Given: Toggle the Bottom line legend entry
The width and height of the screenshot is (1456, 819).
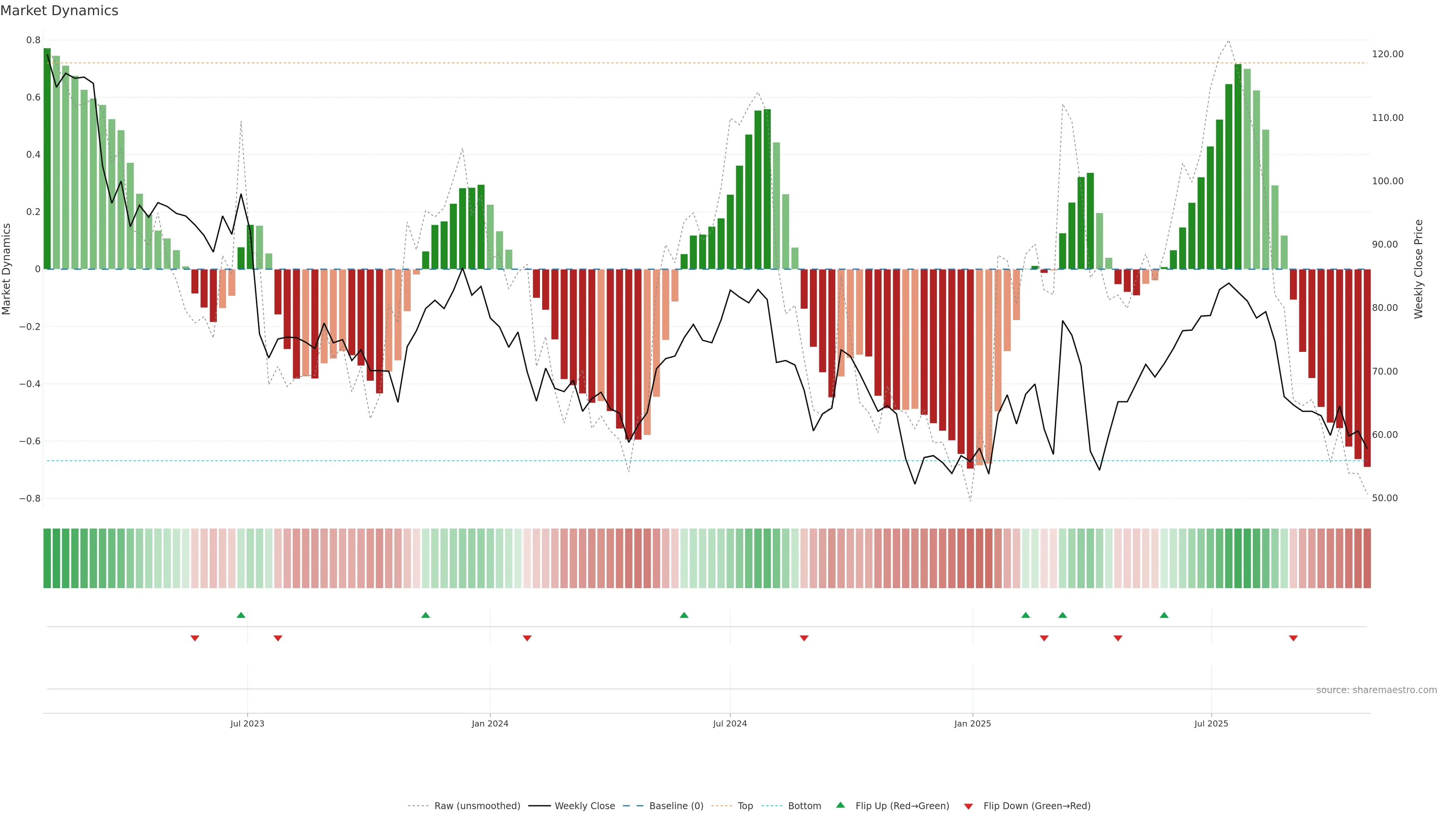Looking at the screenshot, I should point(804,806).
